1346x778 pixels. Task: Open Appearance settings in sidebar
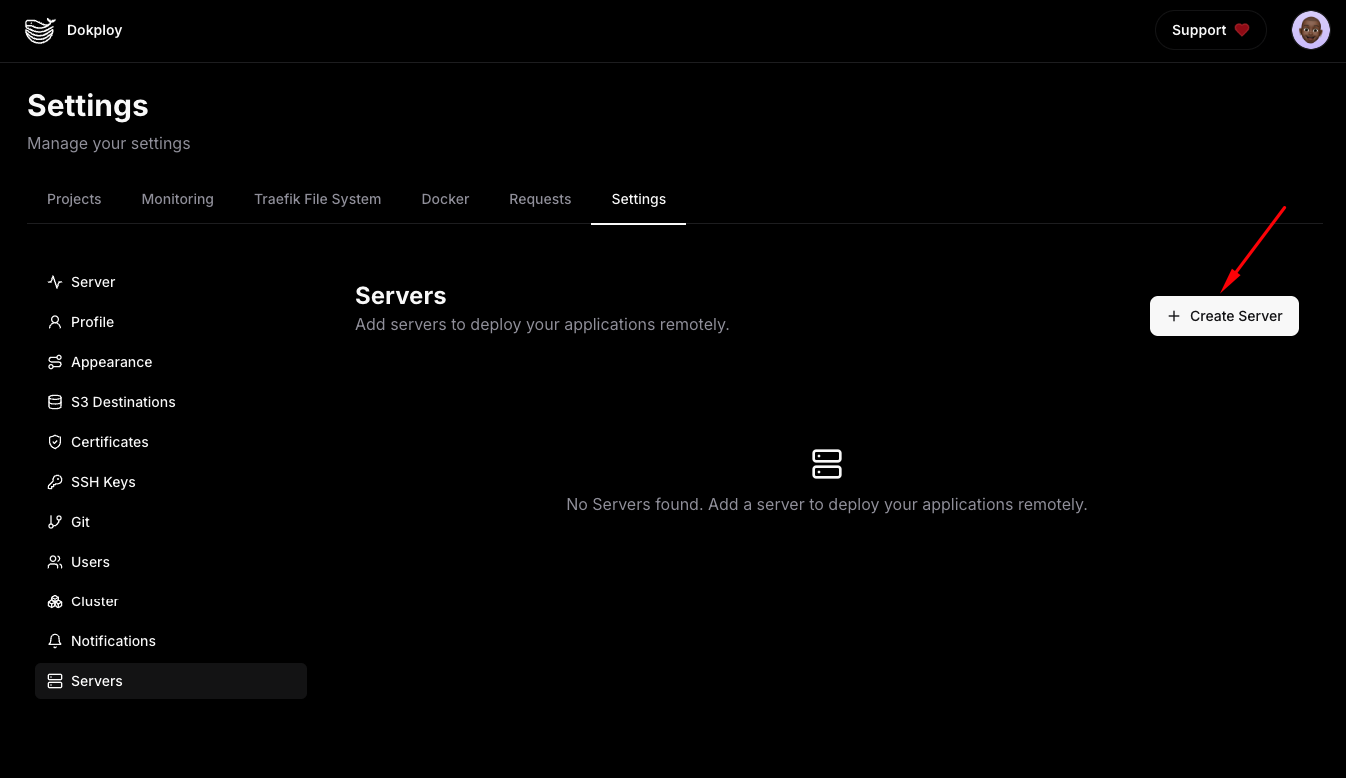click(x=111, y=362)
